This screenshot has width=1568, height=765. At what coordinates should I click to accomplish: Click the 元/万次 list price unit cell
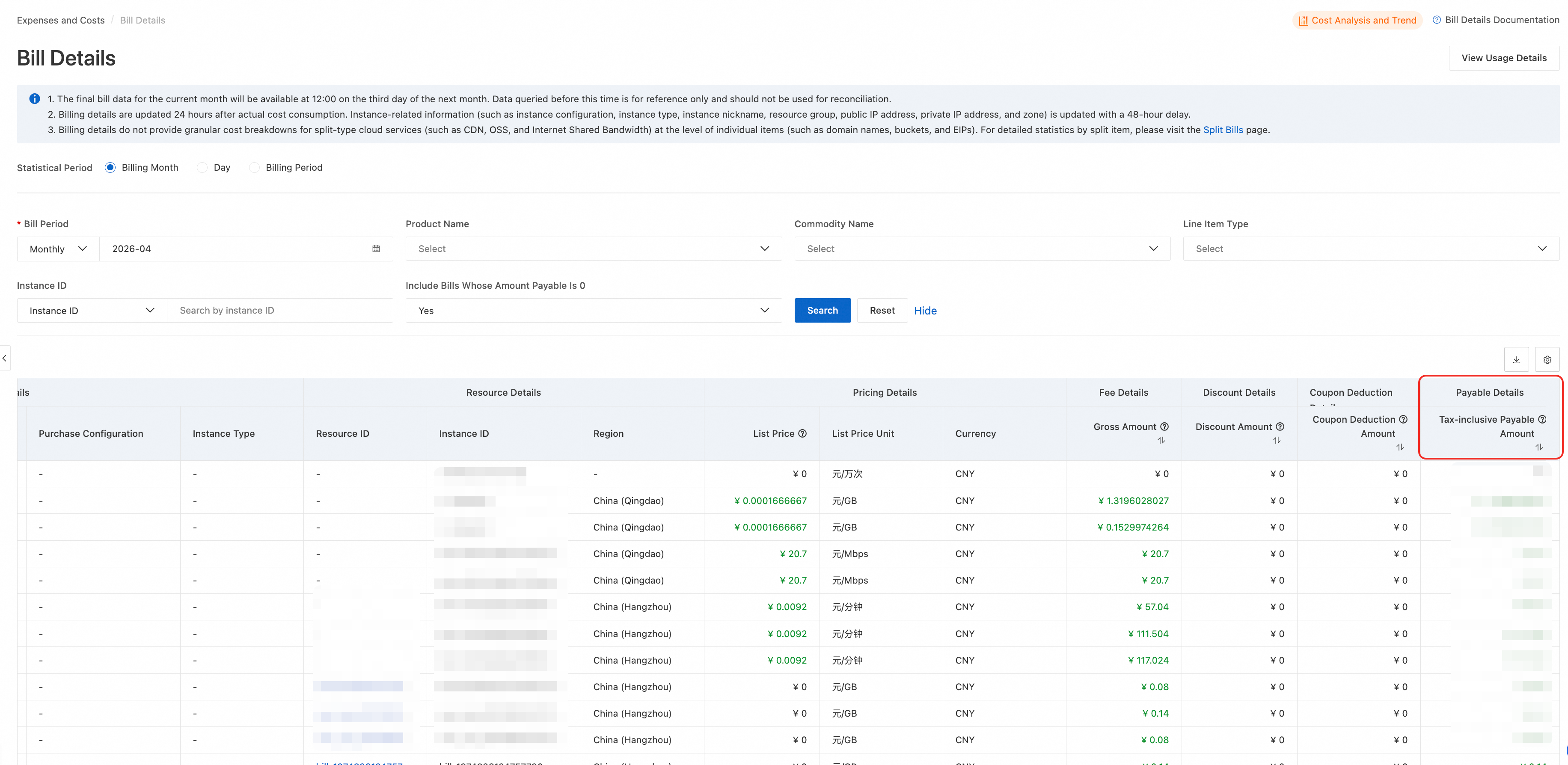click(x=847, y=474)
